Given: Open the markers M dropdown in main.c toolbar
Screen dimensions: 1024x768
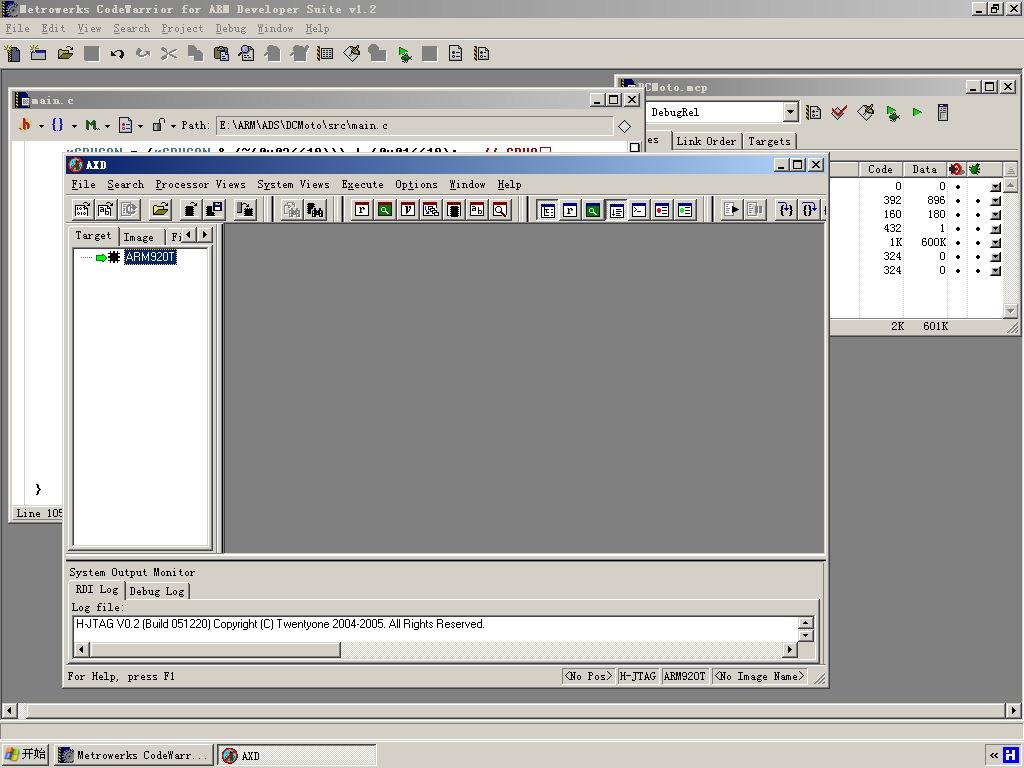Looking at the screenshot, I should tap(97, 125).
